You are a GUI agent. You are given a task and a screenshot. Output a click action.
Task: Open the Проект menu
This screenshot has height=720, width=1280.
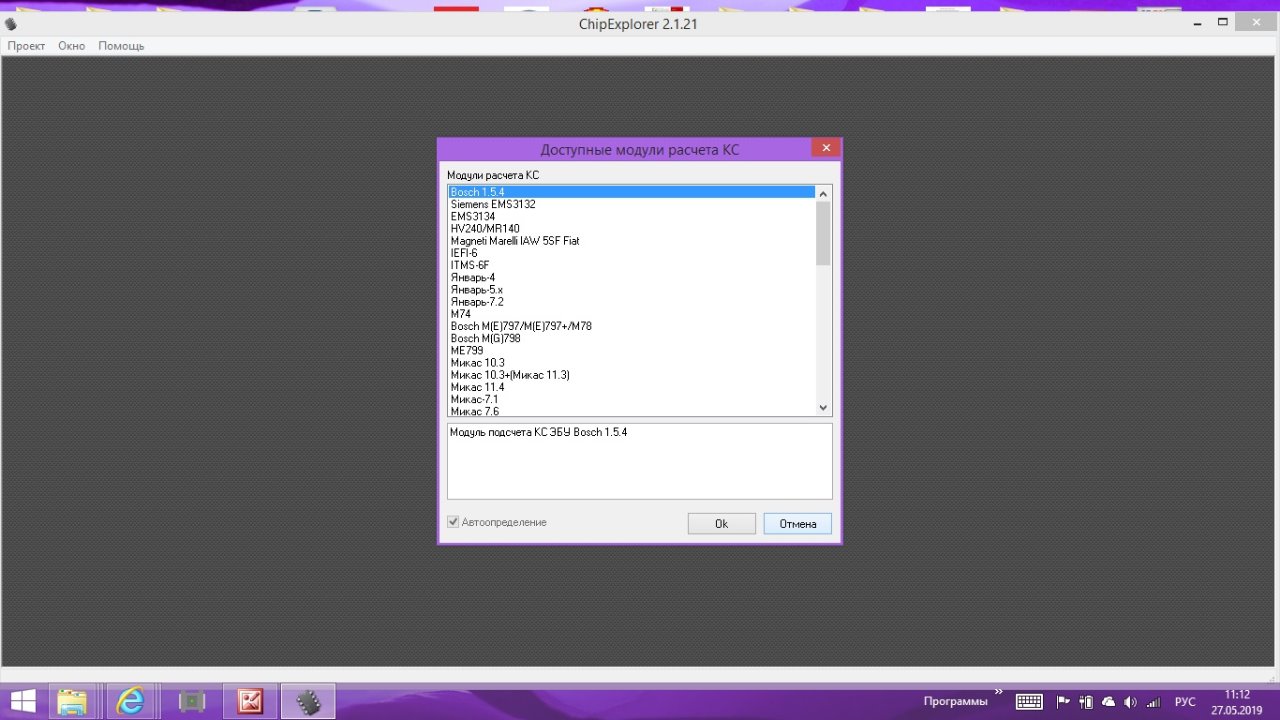pyautogui.click(x=26, y=46)
